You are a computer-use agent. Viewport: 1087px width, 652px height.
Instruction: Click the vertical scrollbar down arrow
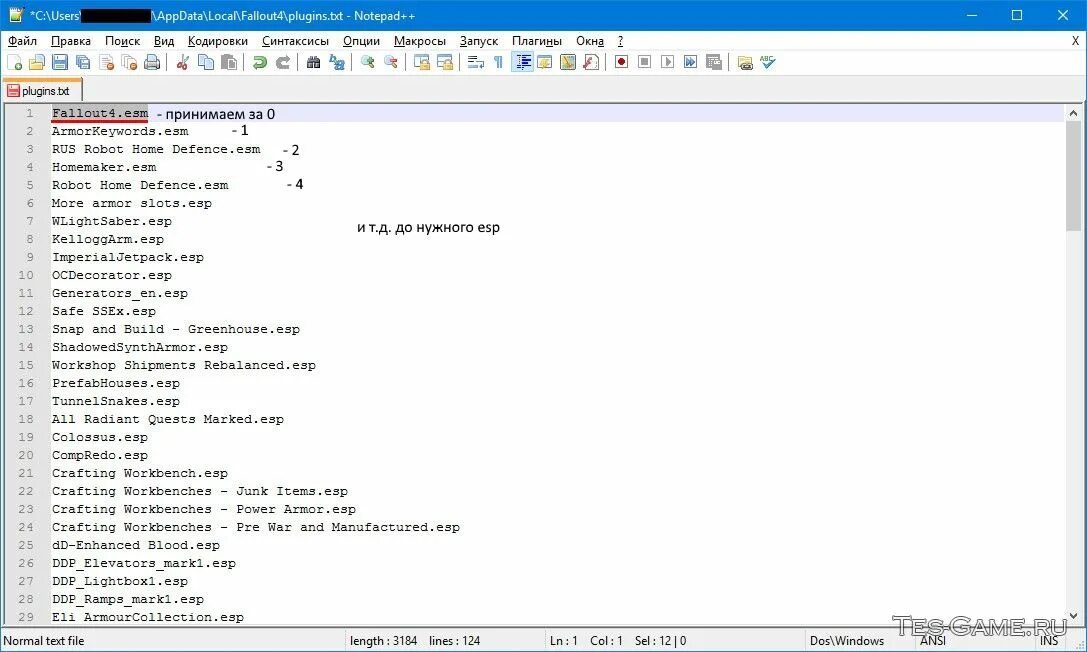point(1073,615)
